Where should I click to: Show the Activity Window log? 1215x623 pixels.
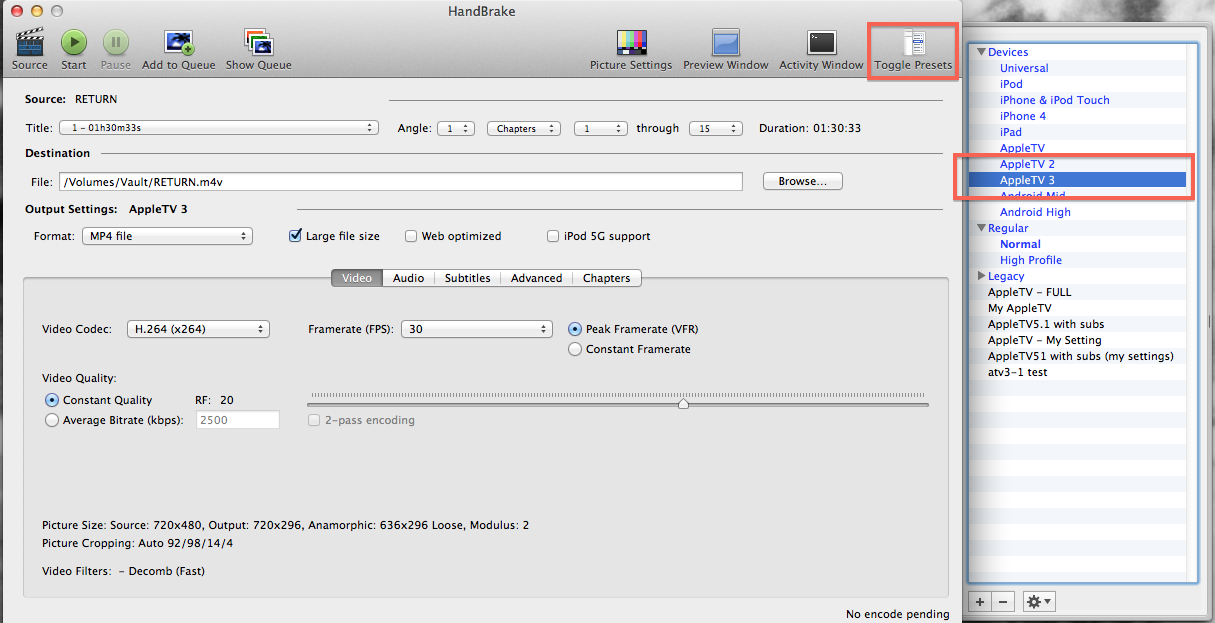click(821, 43)
